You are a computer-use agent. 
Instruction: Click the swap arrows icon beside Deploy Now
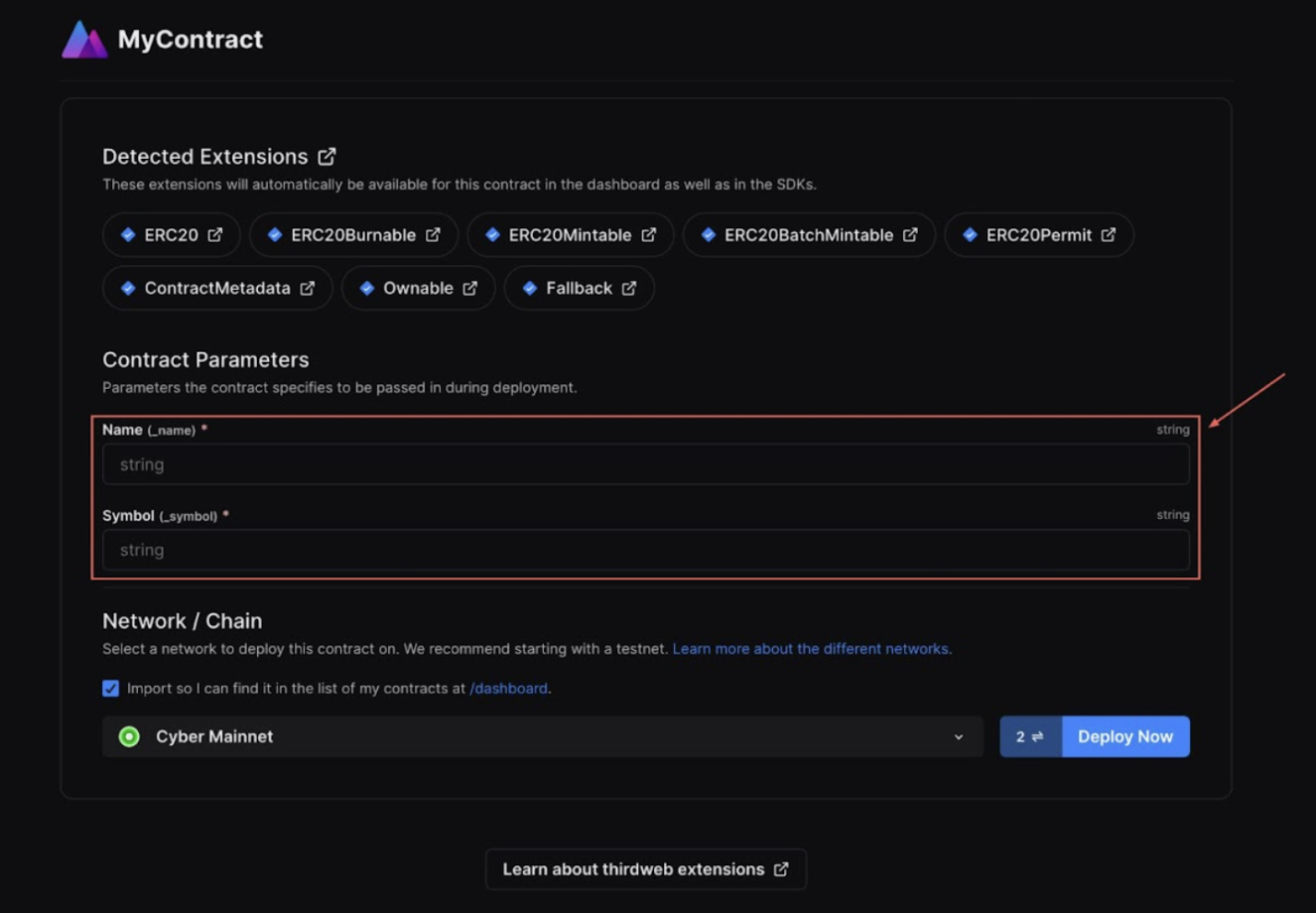(x=1038, y=736)
